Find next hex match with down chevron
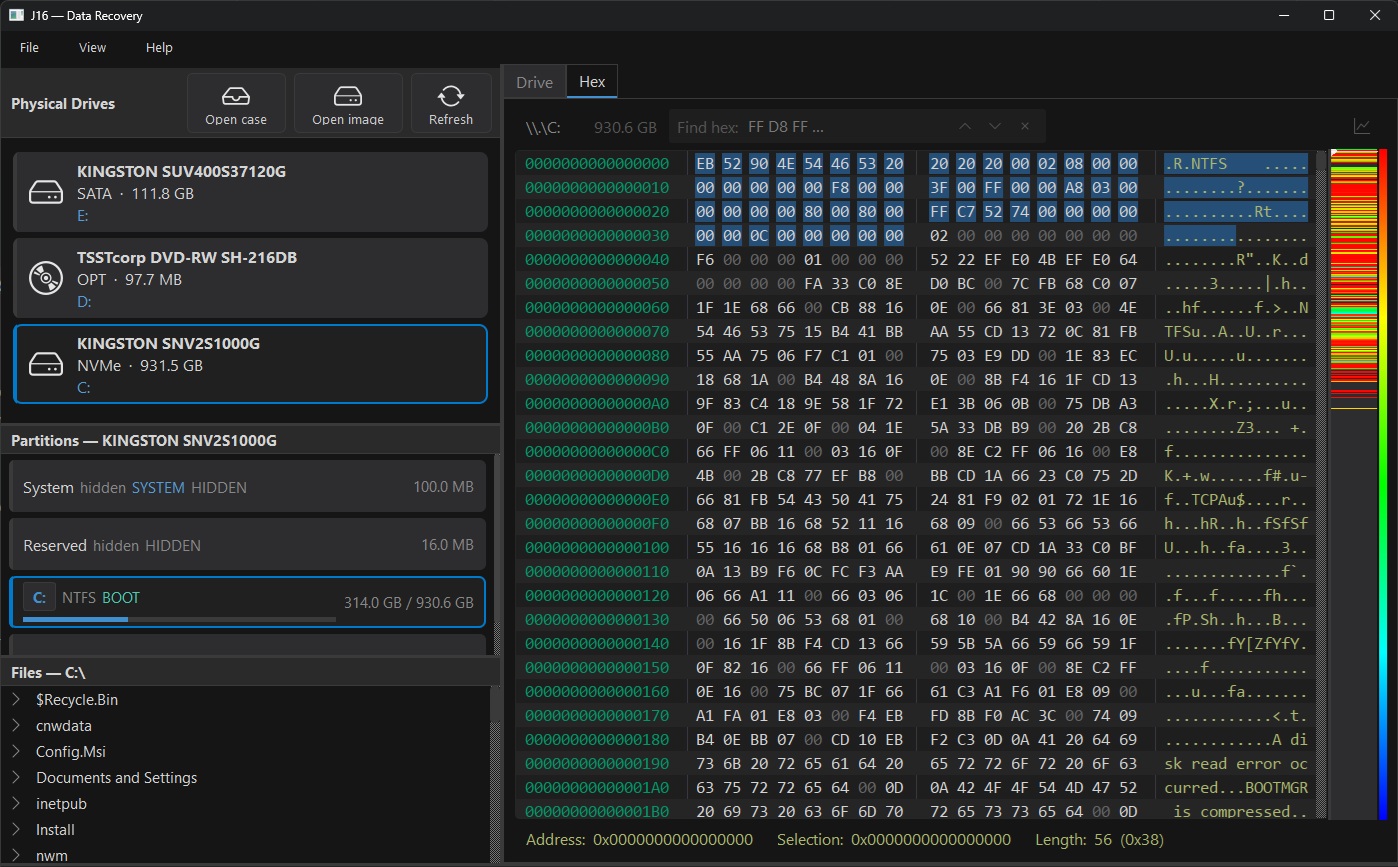 click(x=994, y=126)
